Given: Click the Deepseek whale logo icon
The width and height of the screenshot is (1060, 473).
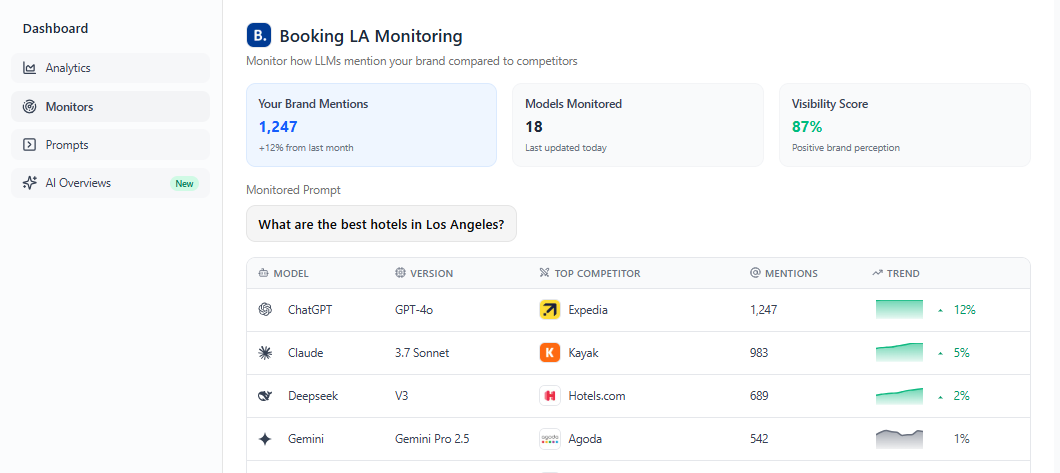Looking at the screenshot, I should 265,396.
